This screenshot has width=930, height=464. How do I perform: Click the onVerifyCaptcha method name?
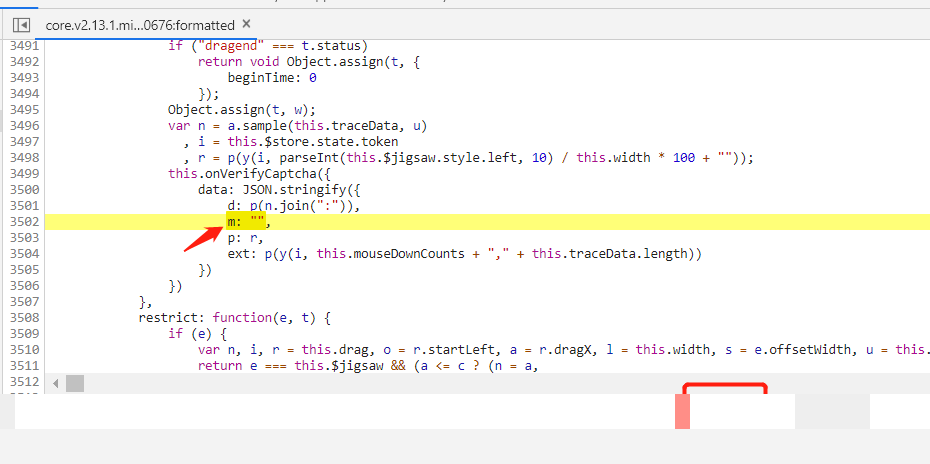tap(238, 174)
